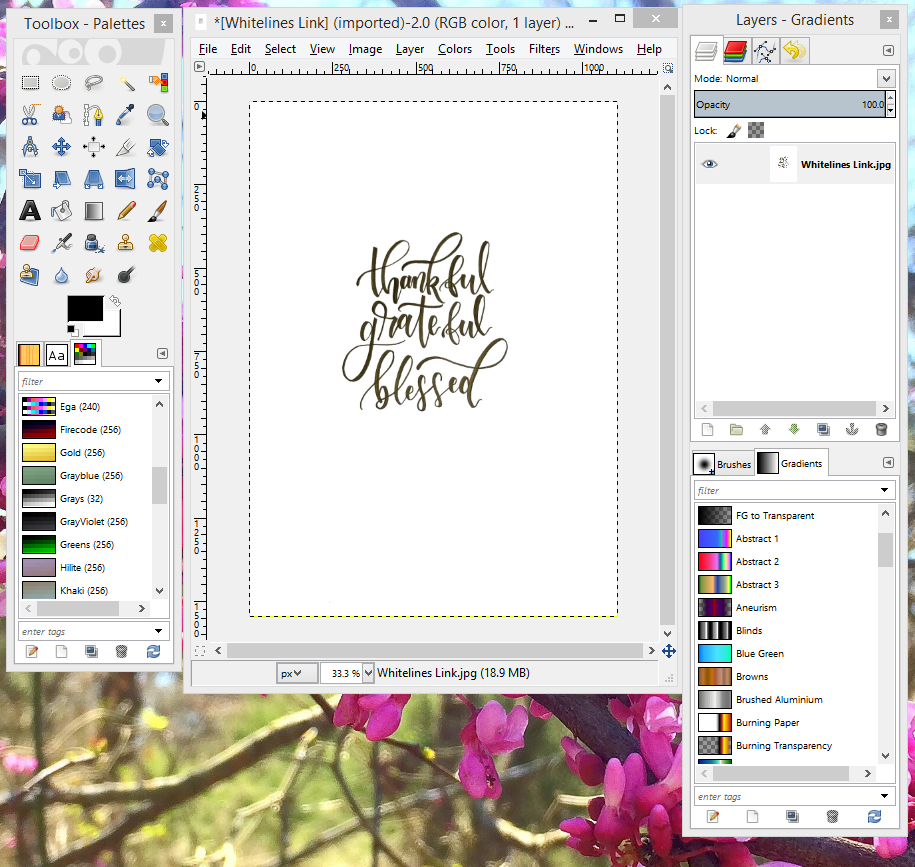This screenshot has height=867, width=915.
Task: Click the Heal tool bandage icon
Action: point(157,242)
